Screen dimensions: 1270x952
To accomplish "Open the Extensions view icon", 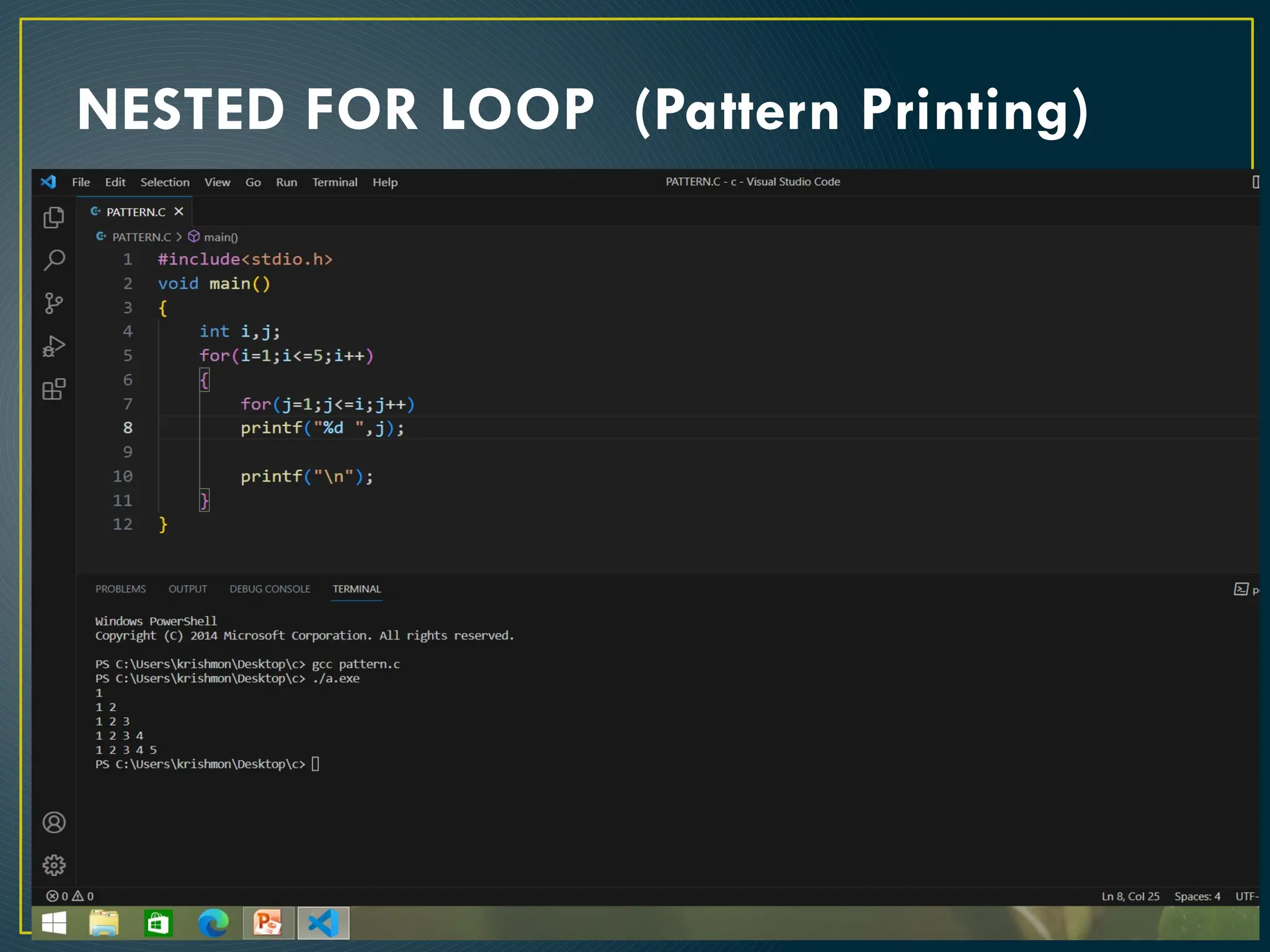I will (x=54, y=389).
